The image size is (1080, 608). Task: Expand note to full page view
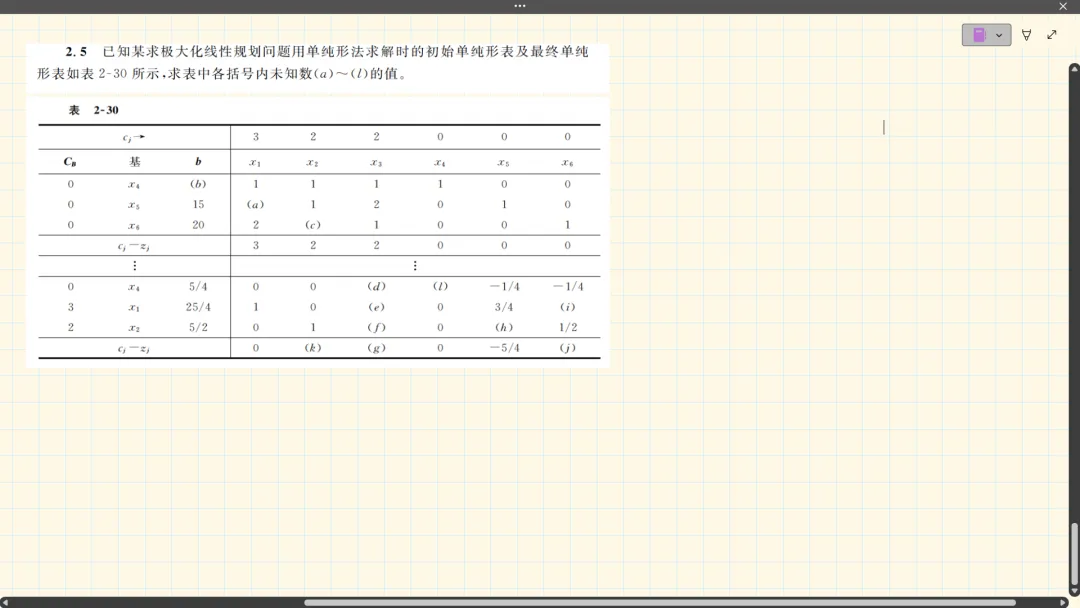click(1052, 34)
